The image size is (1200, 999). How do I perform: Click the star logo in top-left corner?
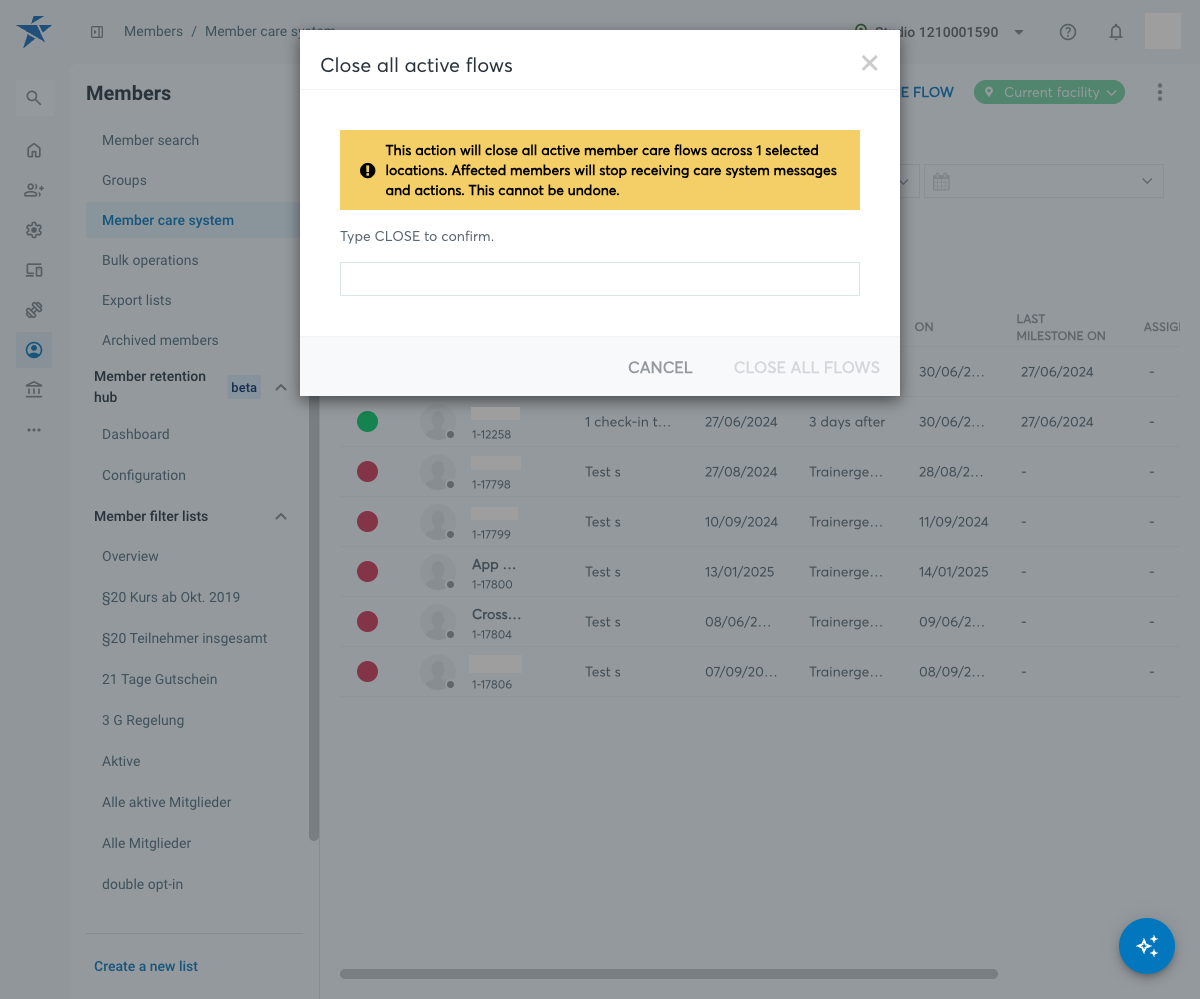34,32
